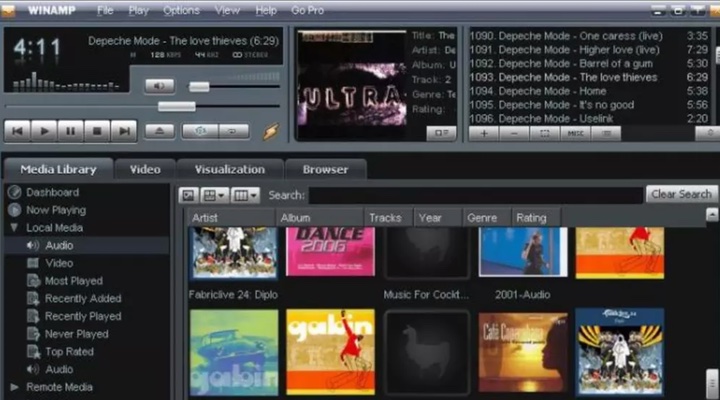Viewport: 720px width, 400px height.
Task: Sort by the Year column header
Action: pyautogui.click(x=438, y=218)
